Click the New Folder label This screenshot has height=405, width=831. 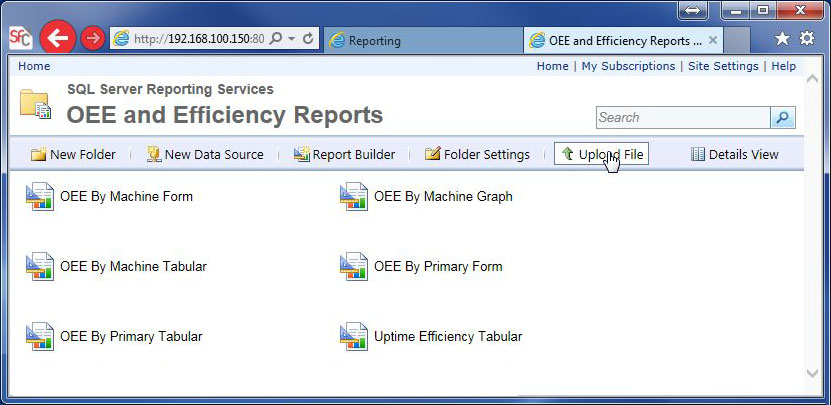point(83,155)
